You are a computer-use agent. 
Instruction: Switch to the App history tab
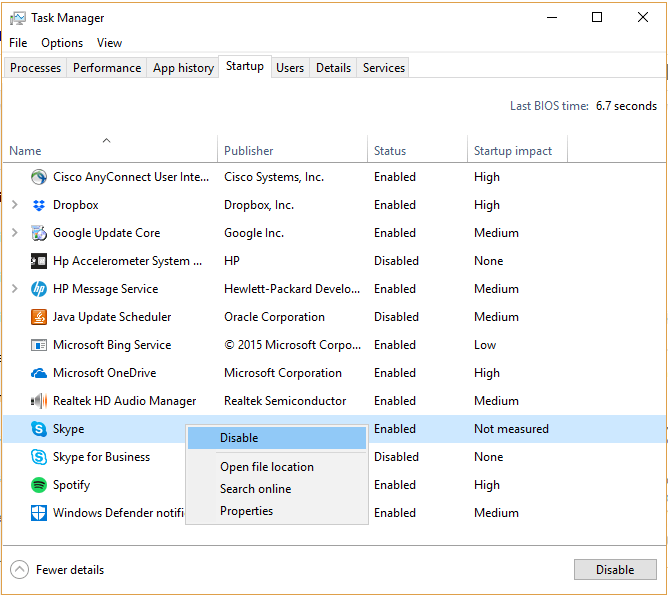tap(183, 68)
